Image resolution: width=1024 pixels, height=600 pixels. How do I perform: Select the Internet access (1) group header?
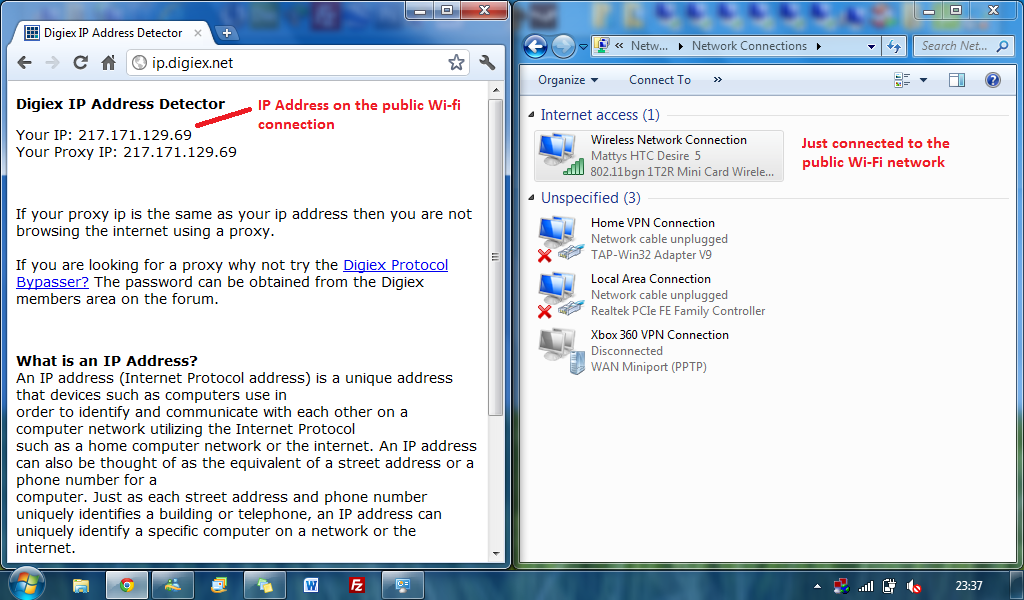point(600,115)
